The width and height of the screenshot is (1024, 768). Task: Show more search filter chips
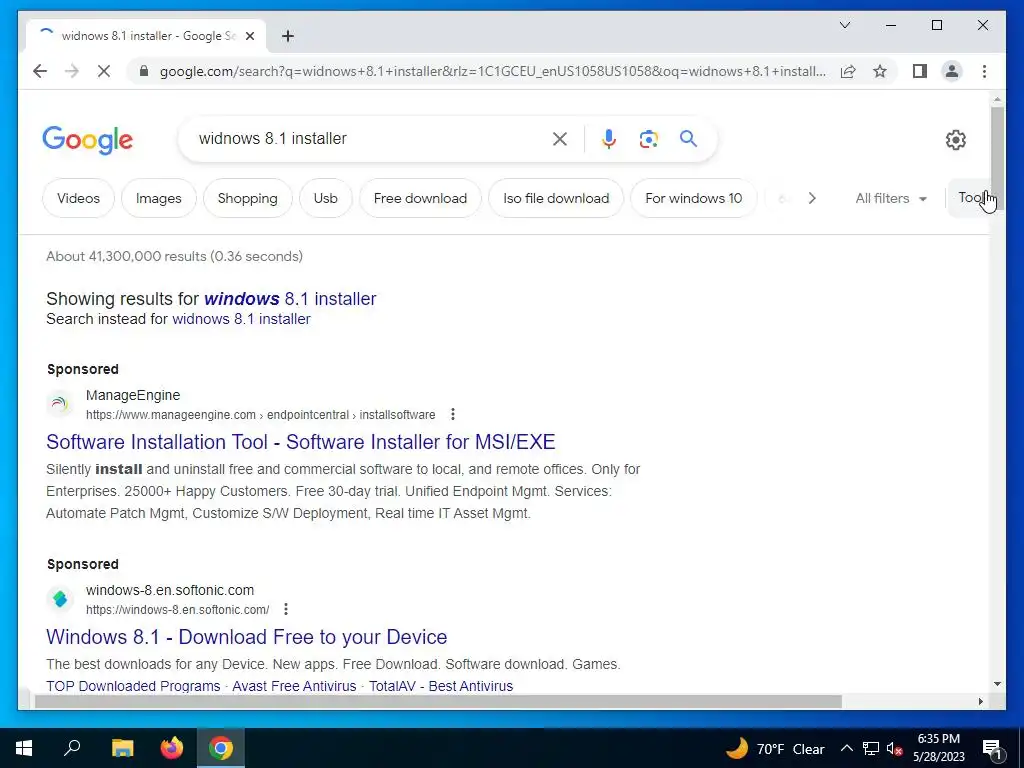tap(812, 199)
